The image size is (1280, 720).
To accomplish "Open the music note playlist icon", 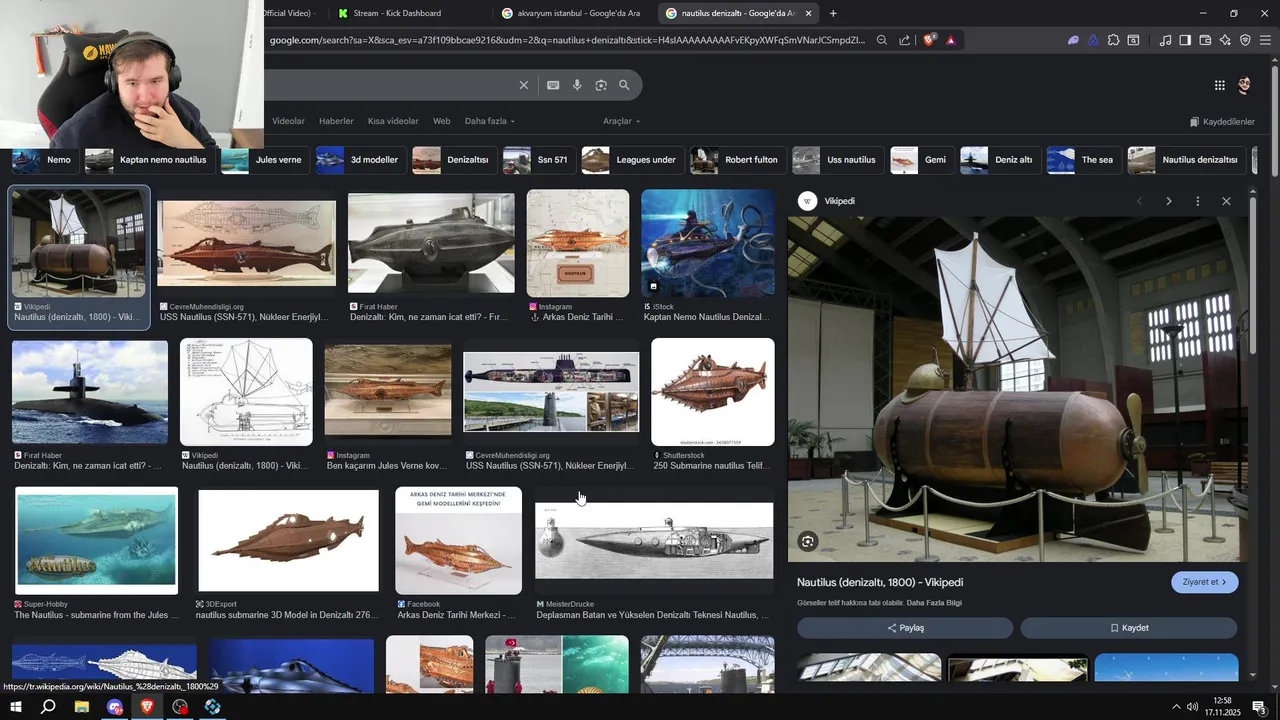I will pos(1165,40).
